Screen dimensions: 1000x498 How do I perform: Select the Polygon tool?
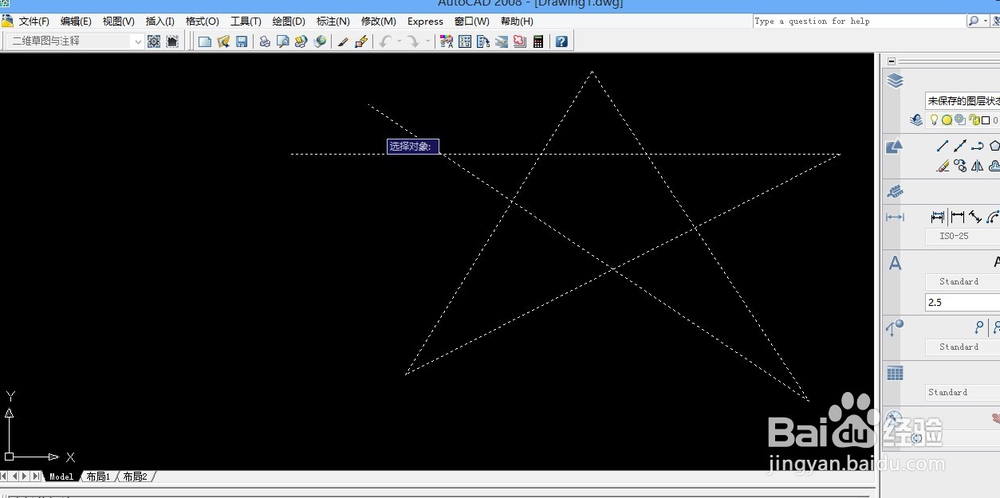click(x=994, y=146)
